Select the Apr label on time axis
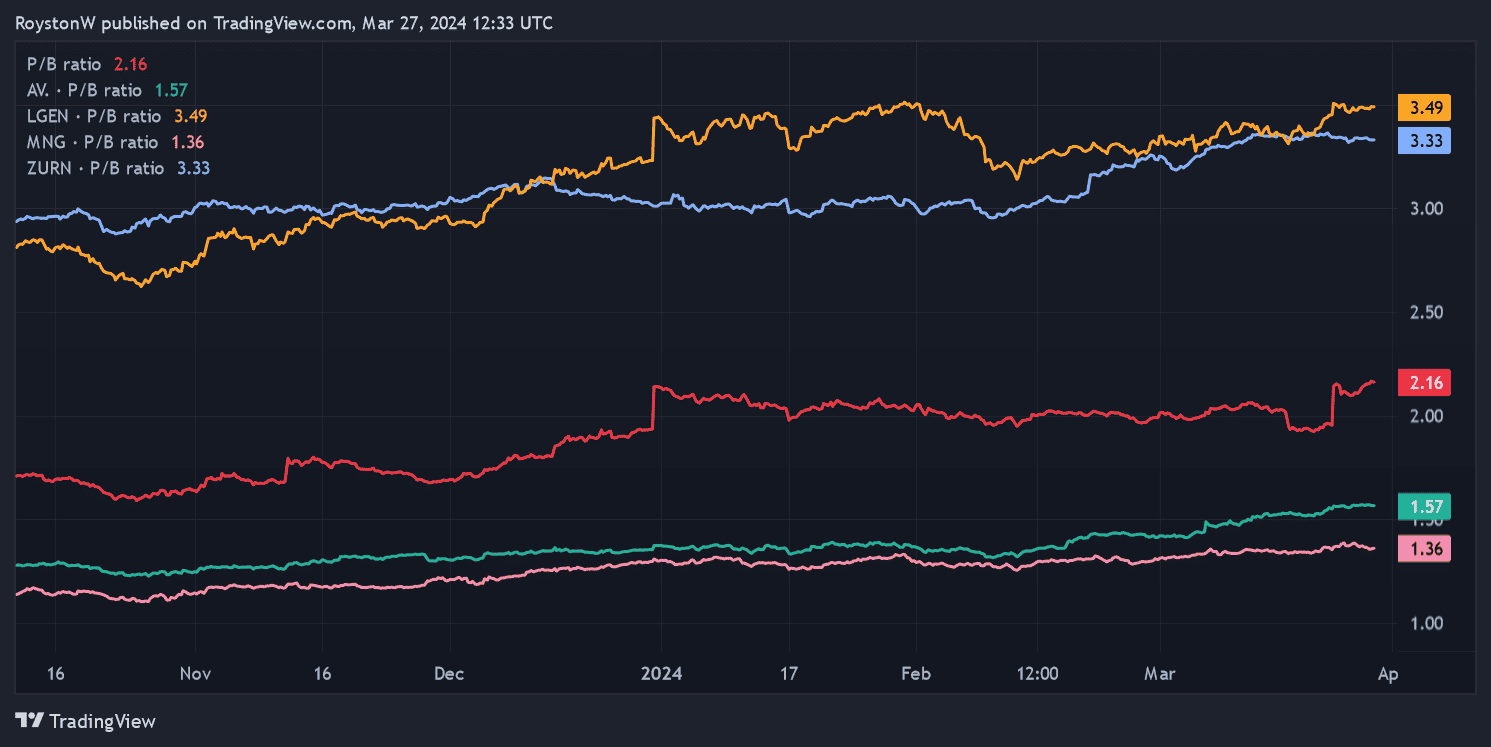 tap(1387, 674)
